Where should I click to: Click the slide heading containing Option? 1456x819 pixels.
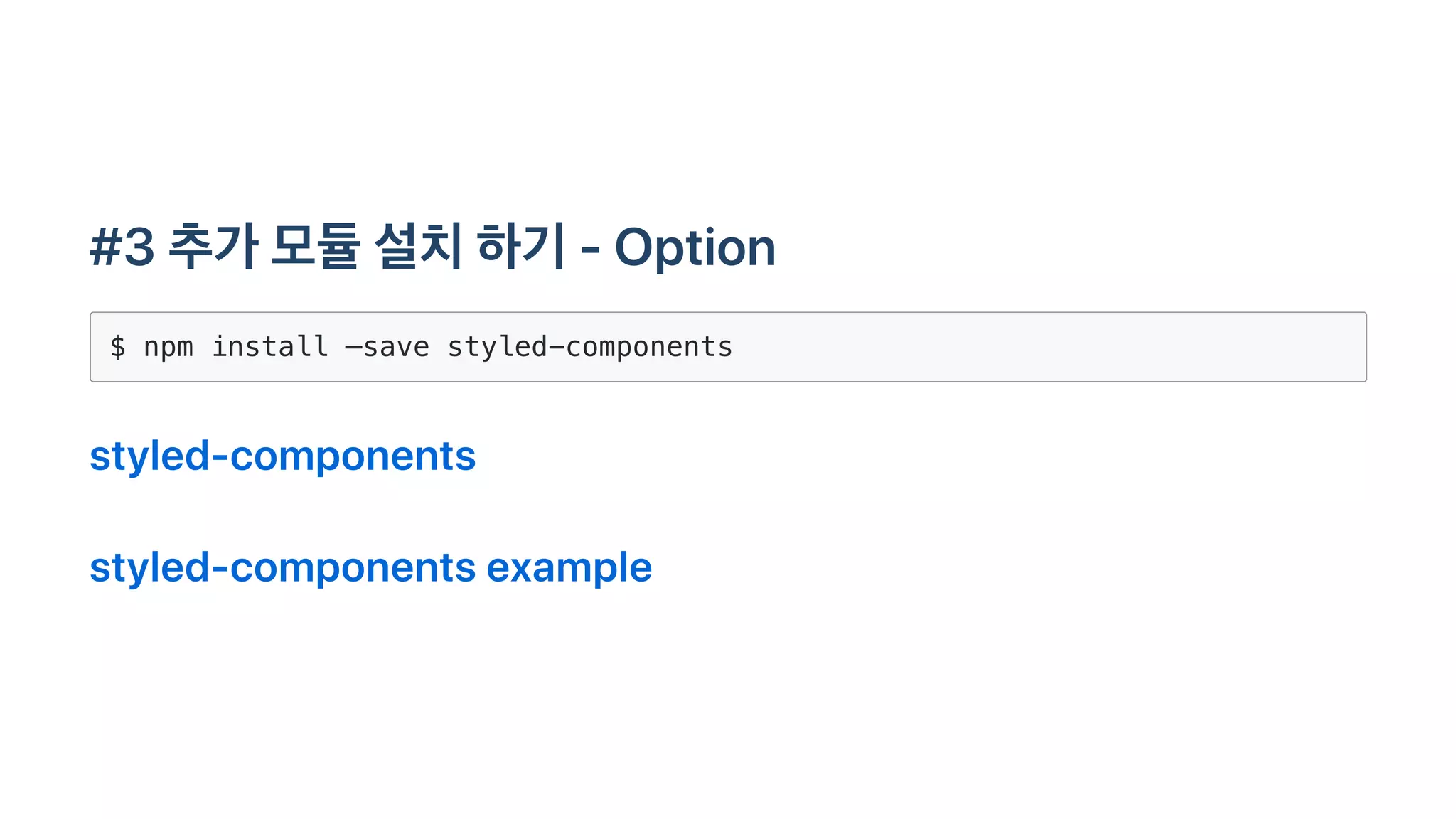(432, 247)
